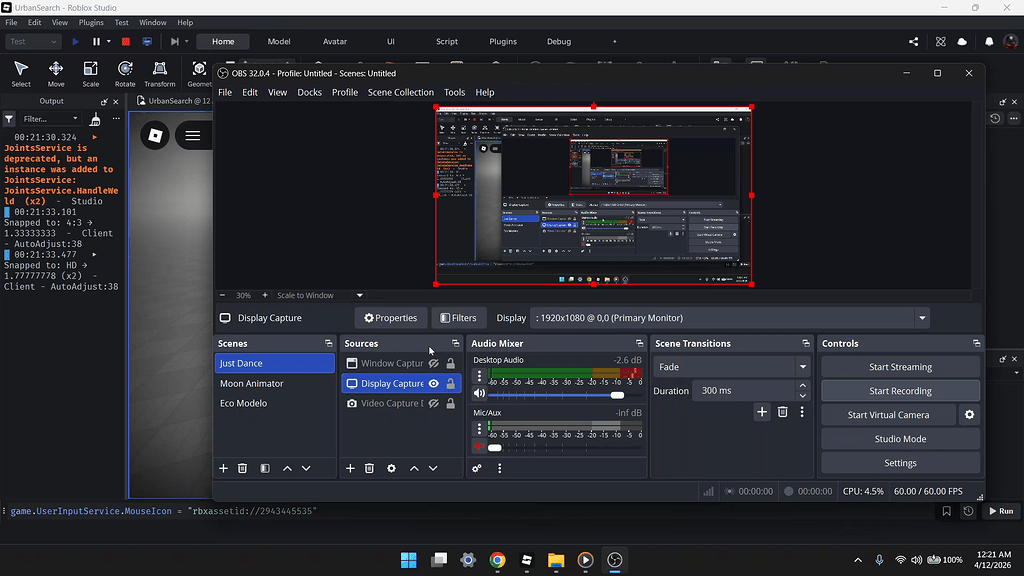Click Start Recording button
The image size is (1024, 576).
pos(900,391)
